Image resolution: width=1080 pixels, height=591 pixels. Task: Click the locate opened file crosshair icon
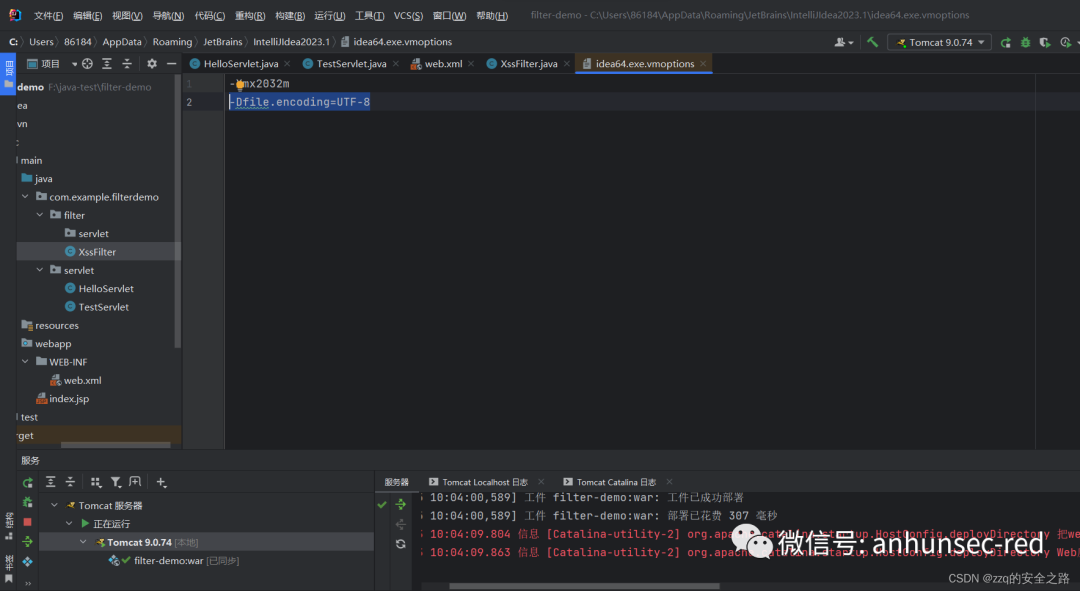[87, 63]
